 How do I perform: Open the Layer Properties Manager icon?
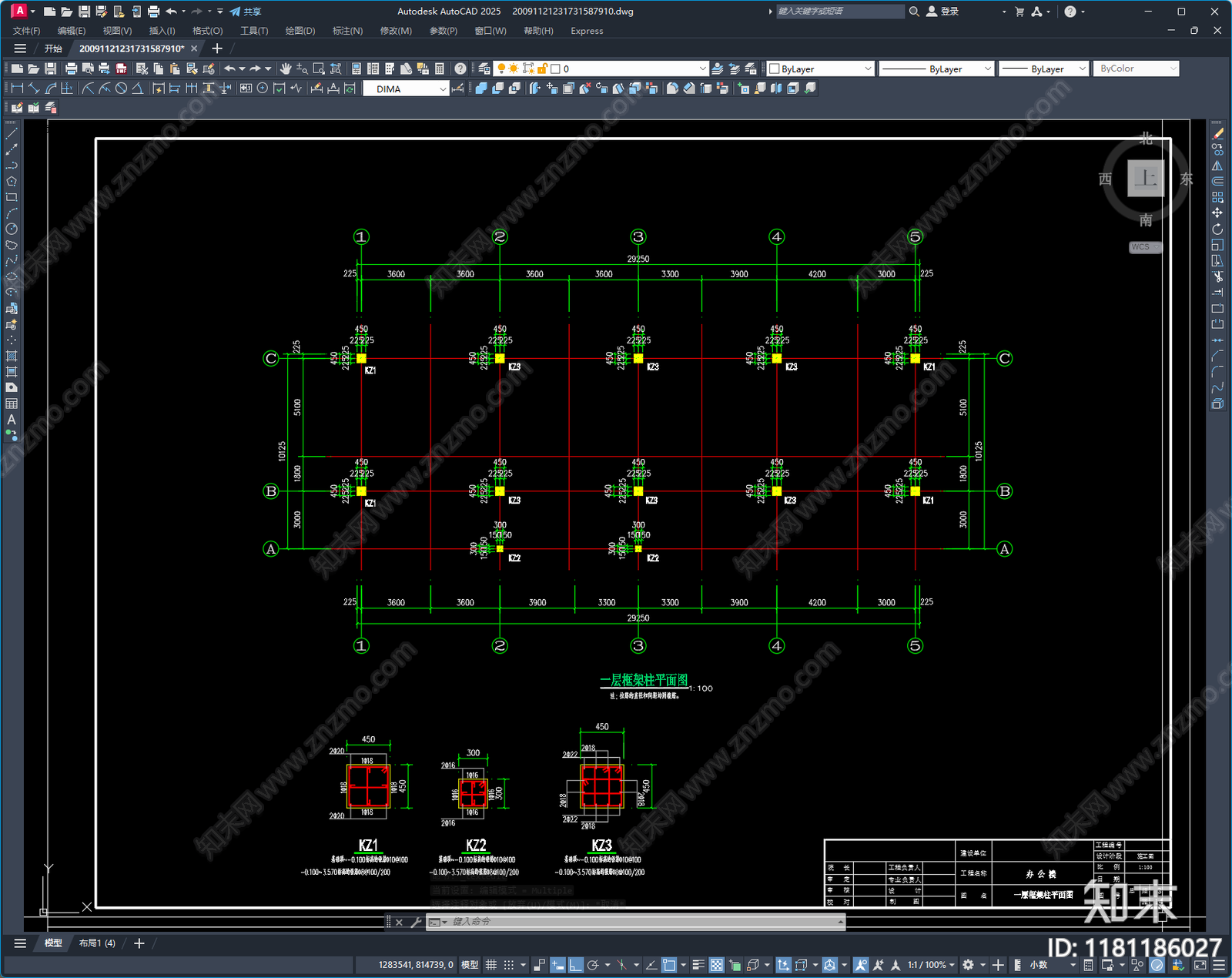pos(484,69)
